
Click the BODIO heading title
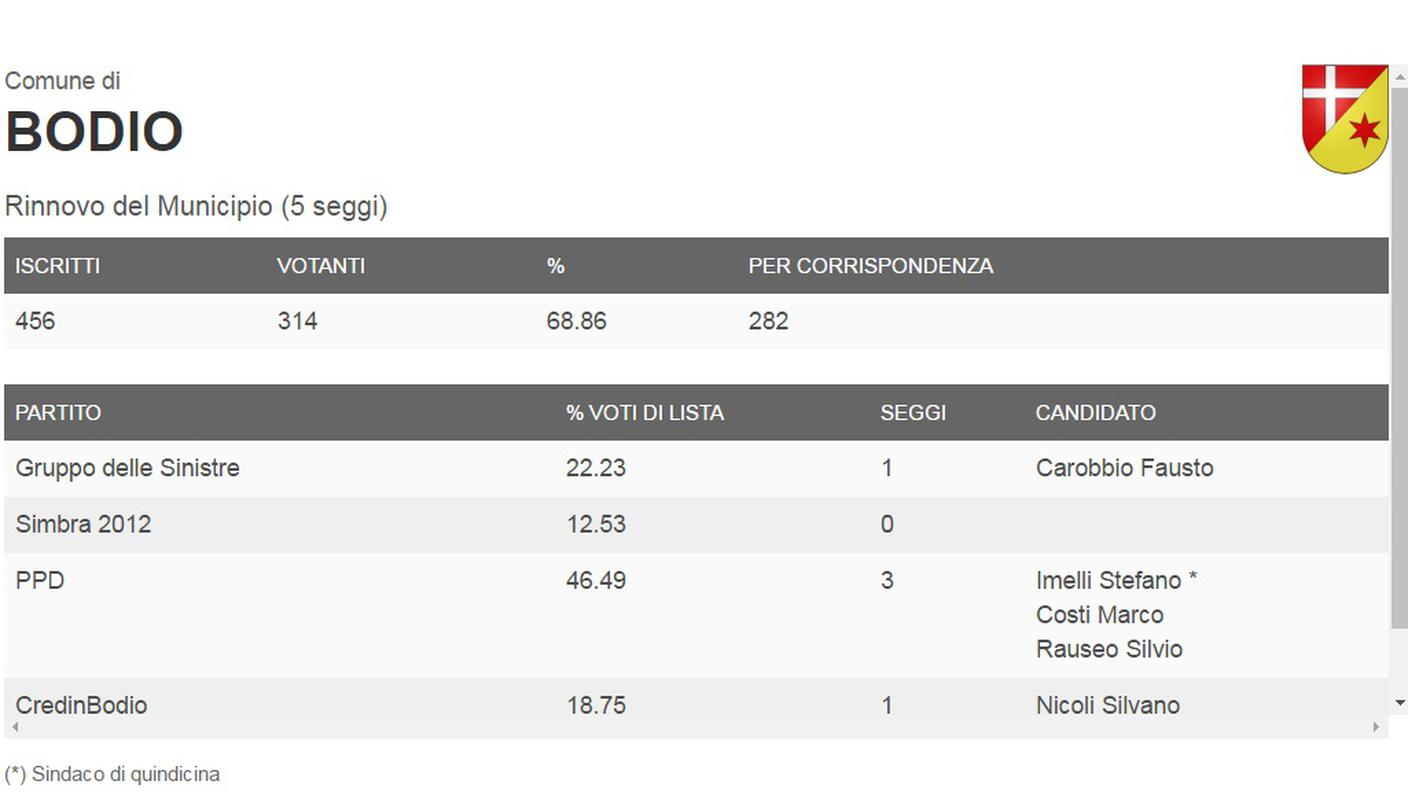pos(94,131)
